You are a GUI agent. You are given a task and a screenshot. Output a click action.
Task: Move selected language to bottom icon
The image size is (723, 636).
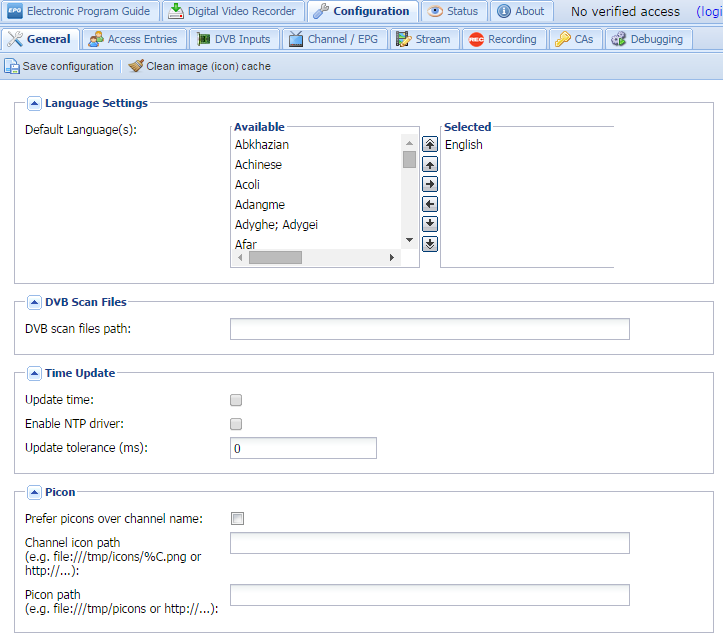pos(430,244)
